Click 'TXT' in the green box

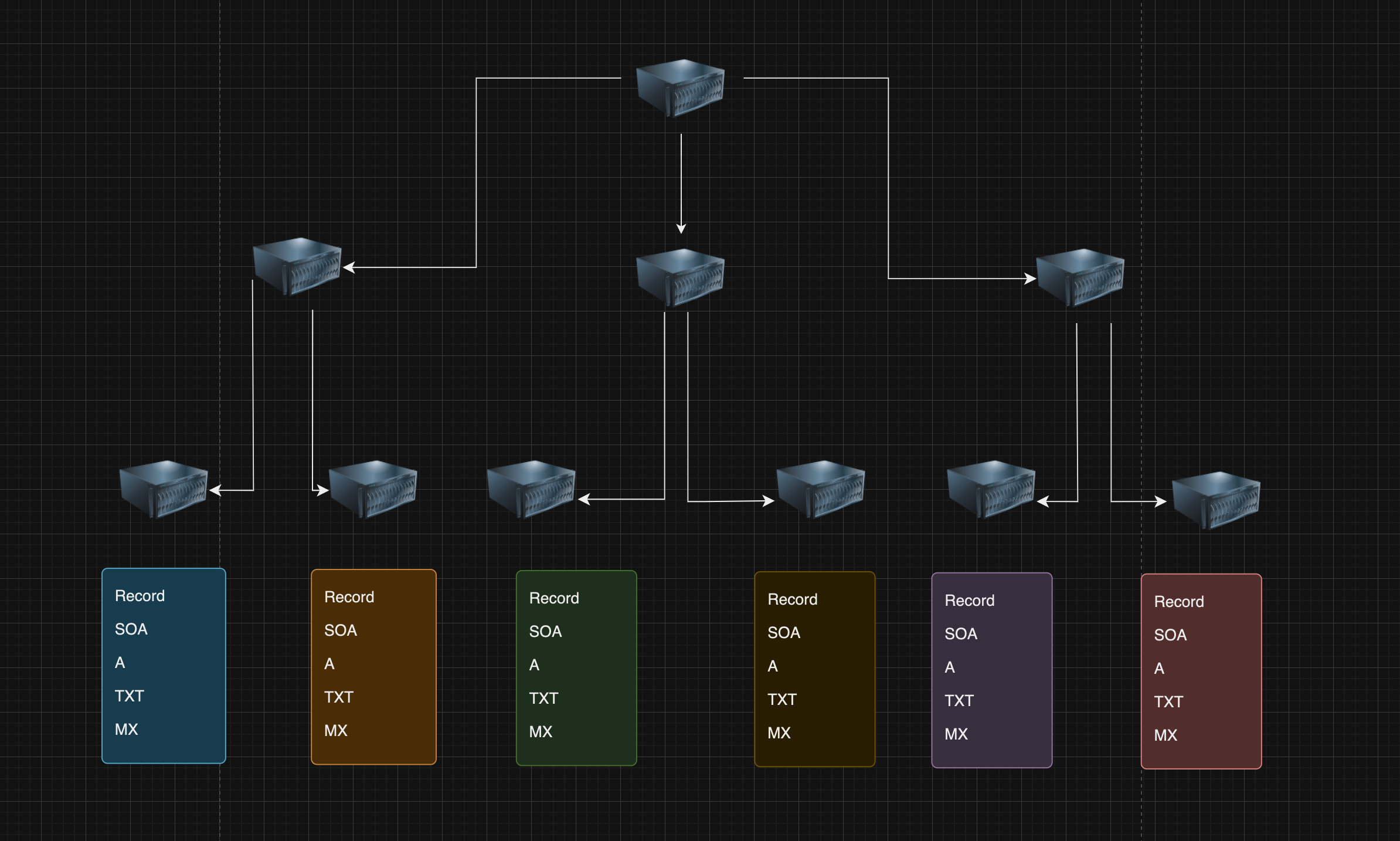(544, 698)
